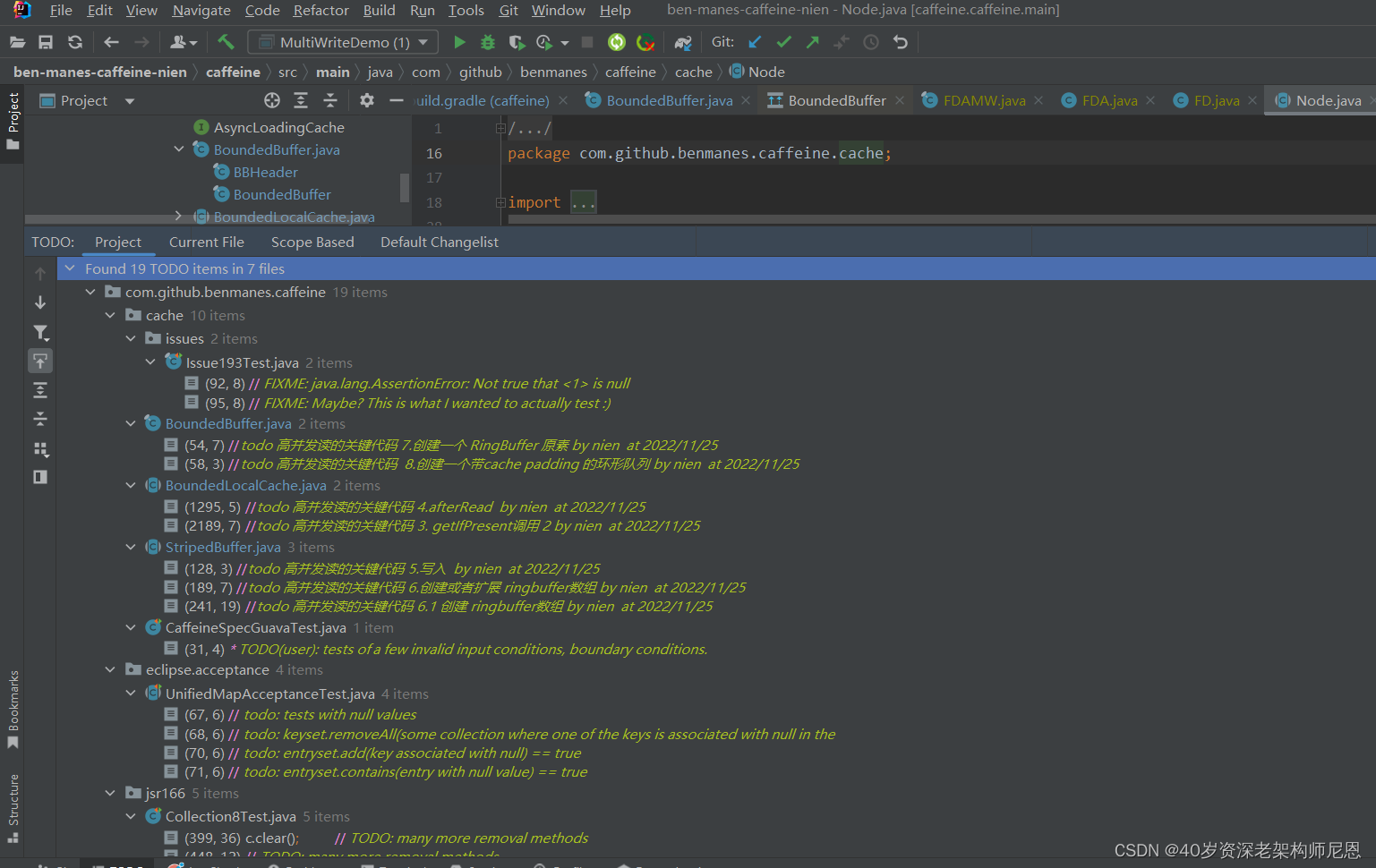Viewport: 1376px width, 868px height.
Task: Click the project tree vertical scrollbar
Action: [x=405, y=187]
